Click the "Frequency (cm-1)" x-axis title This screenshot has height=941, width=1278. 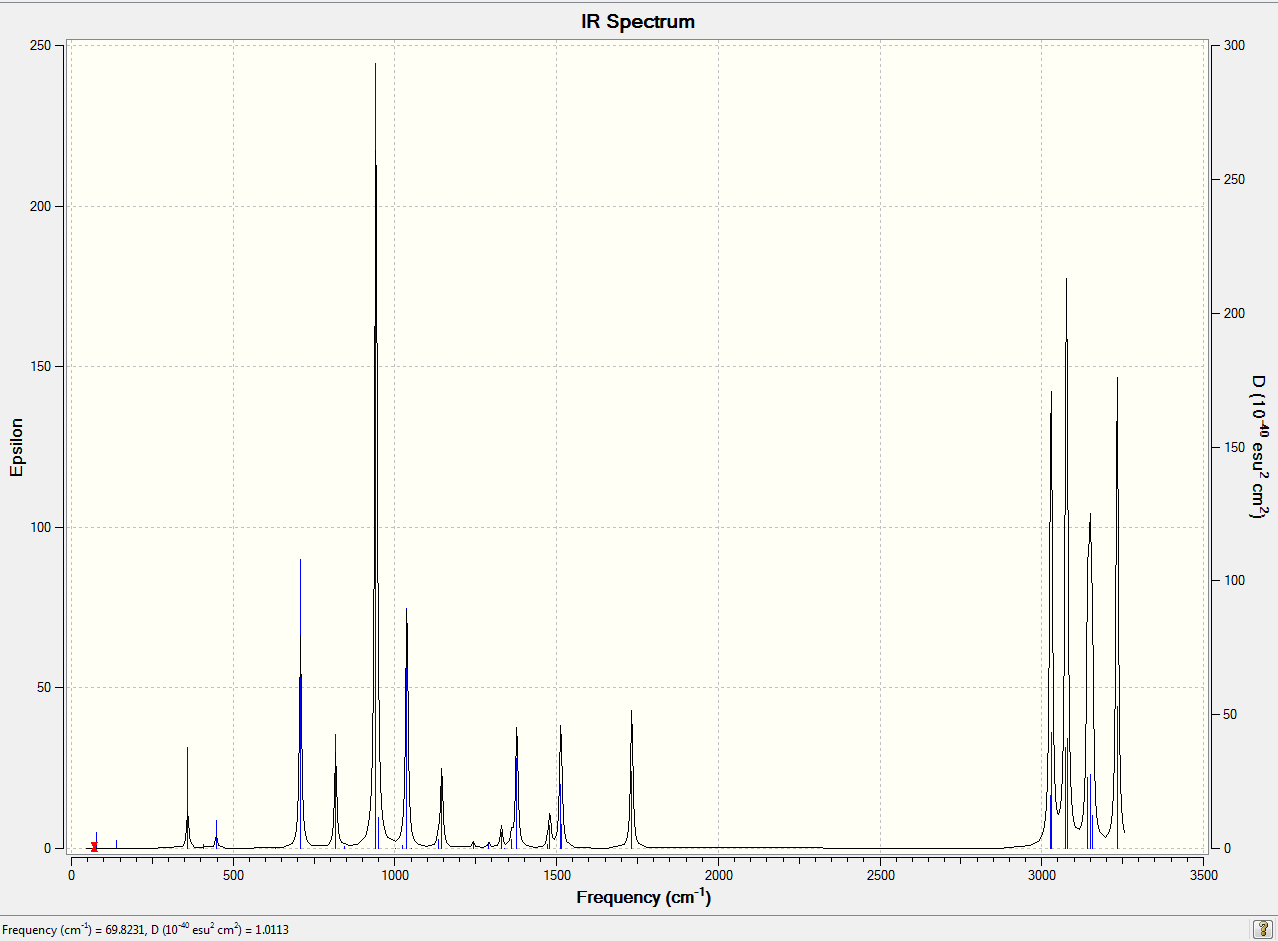(644, 897)
